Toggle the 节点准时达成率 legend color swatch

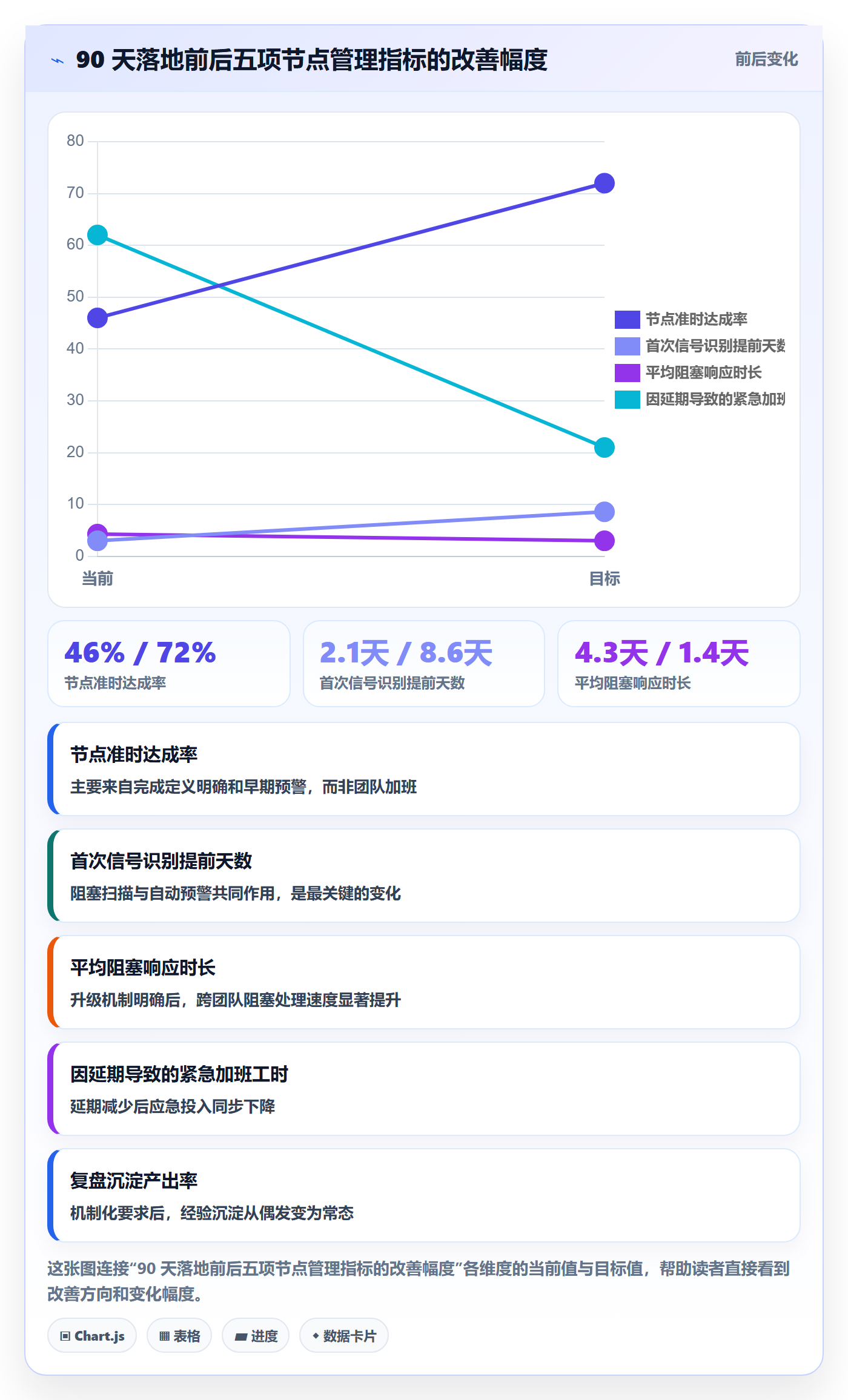point(627,319)
